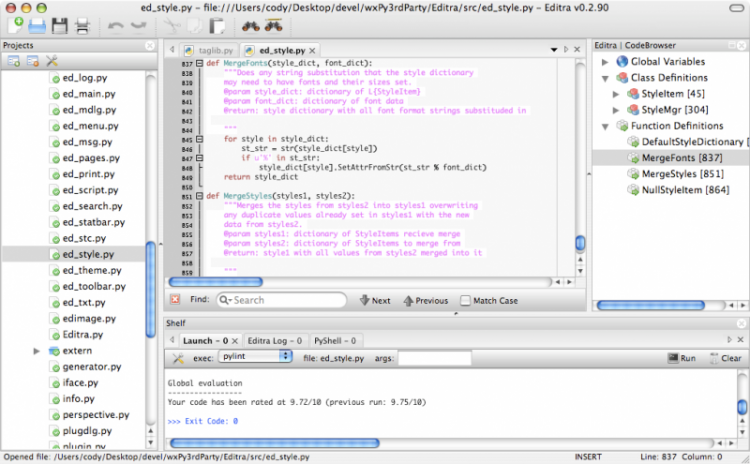Click the Projects panel vertical scrollbar thumb
The image size is (750, 464).
point(151,290)
